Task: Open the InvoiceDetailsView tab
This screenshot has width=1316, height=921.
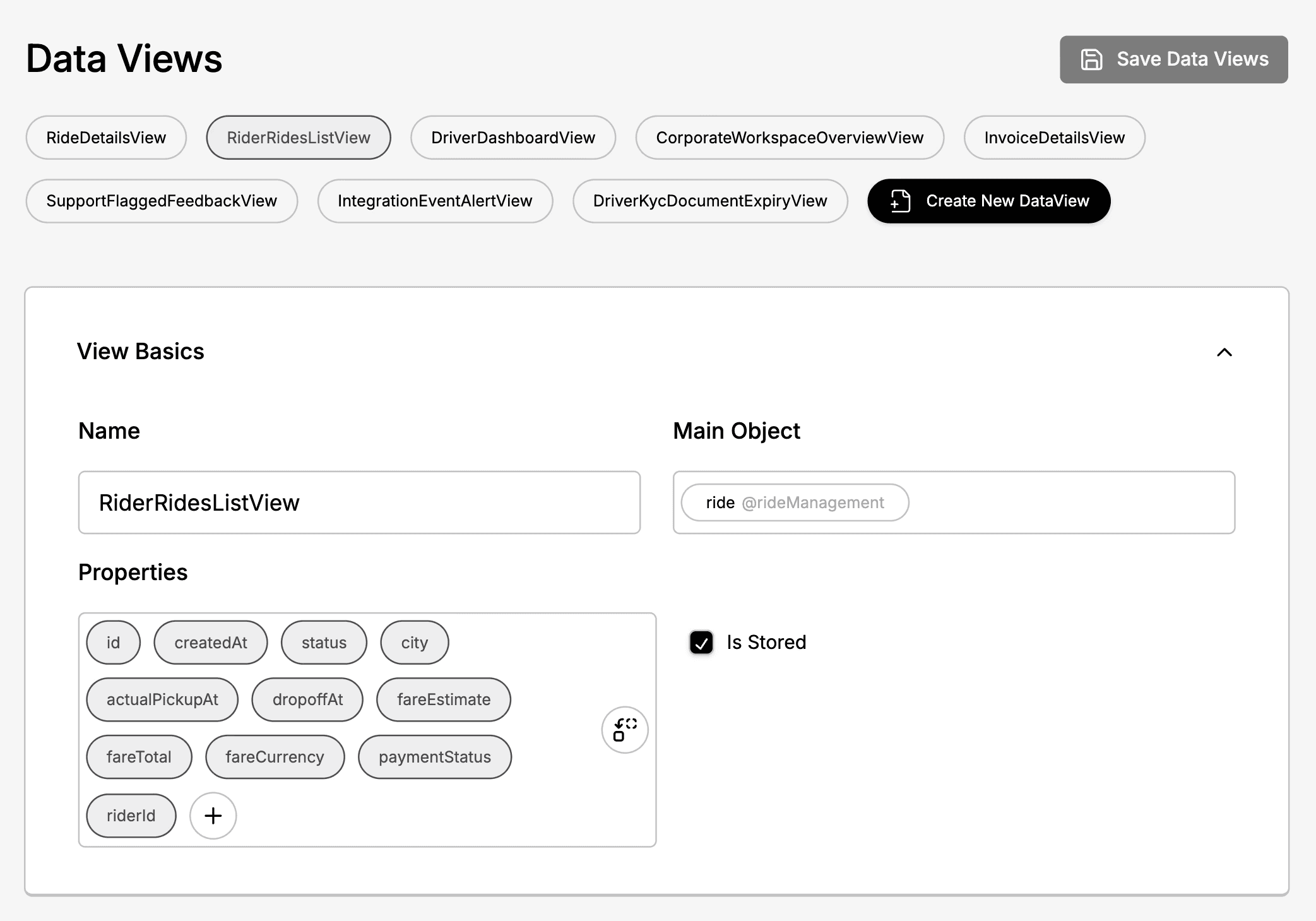Action: point(1053,138)
